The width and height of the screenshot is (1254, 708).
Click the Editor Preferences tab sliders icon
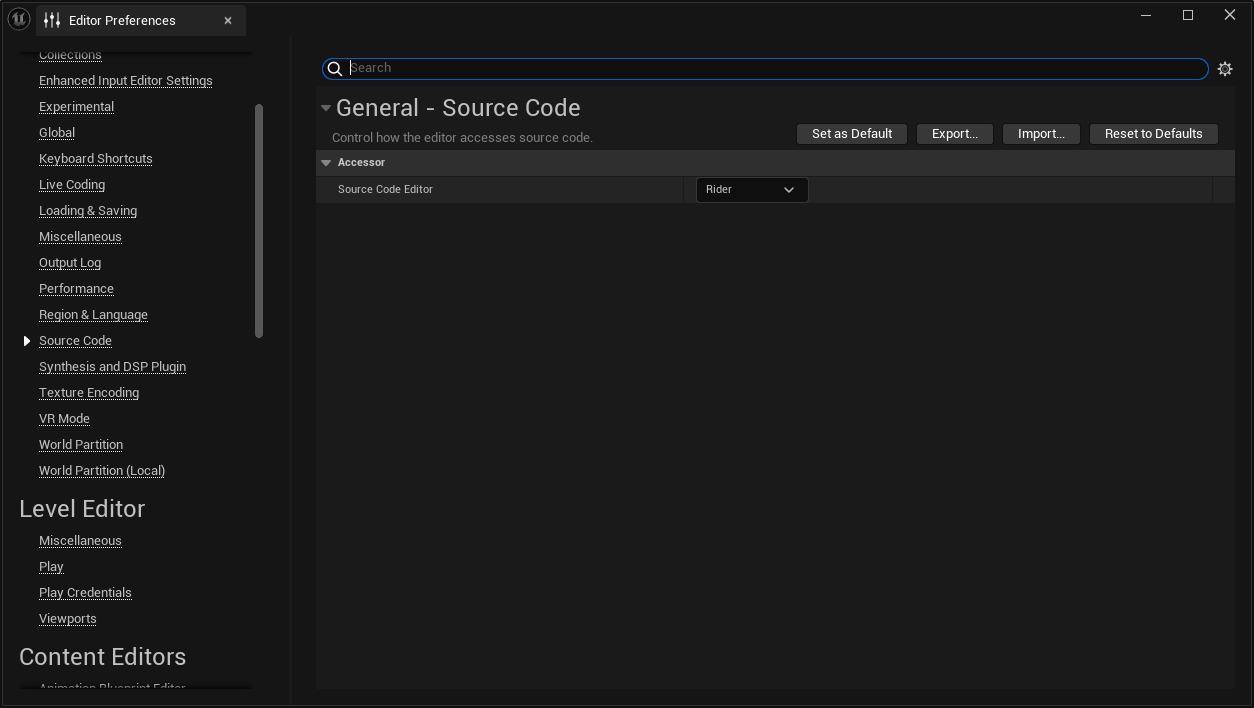point(52,20)
